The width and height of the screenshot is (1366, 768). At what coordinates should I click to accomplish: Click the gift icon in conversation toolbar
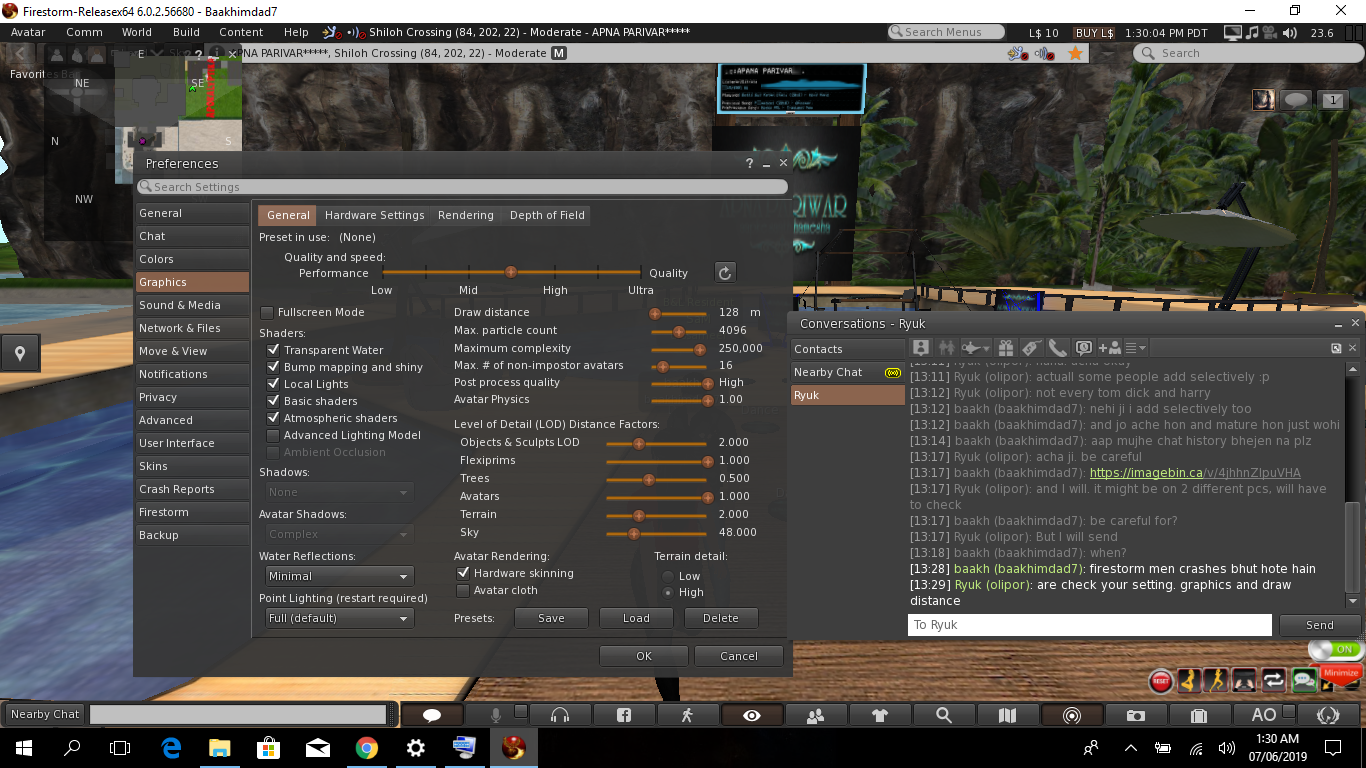pos(1006,347)
